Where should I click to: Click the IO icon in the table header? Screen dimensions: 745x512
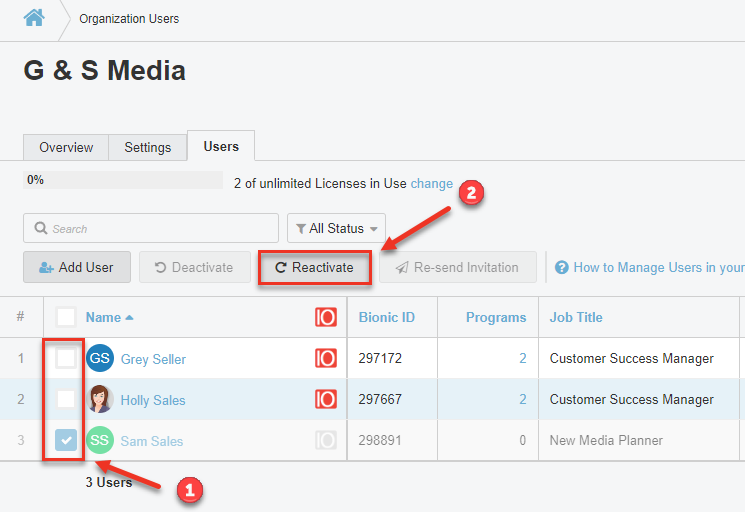(326, 318)
